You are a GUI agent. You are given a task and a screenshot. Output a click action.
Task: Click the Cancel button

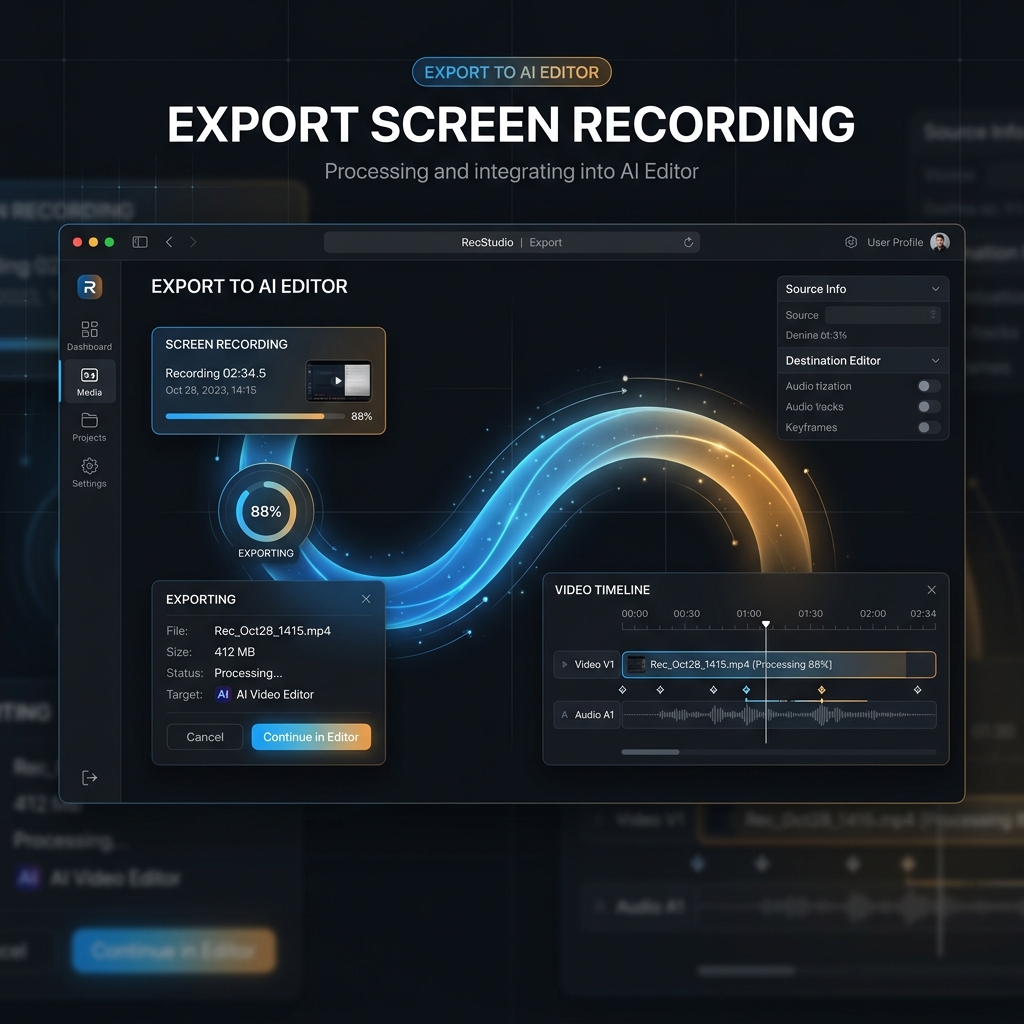tap(205, 737)
